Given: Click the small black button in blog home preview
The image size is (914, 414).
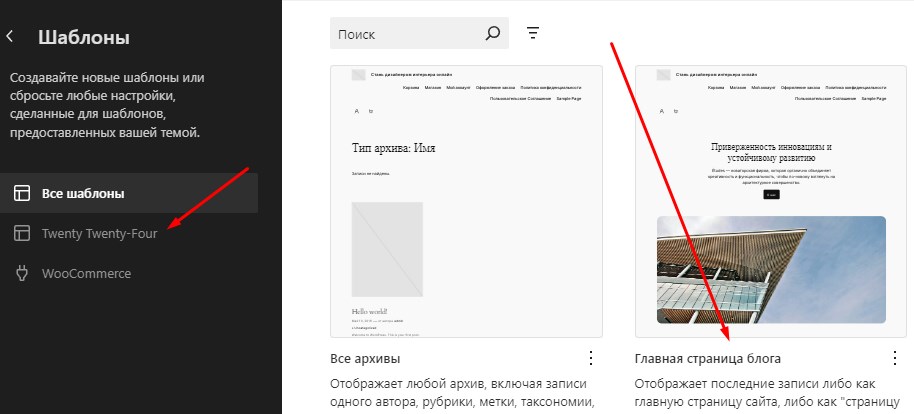Looking at the screenshot, I should [771, 194].
